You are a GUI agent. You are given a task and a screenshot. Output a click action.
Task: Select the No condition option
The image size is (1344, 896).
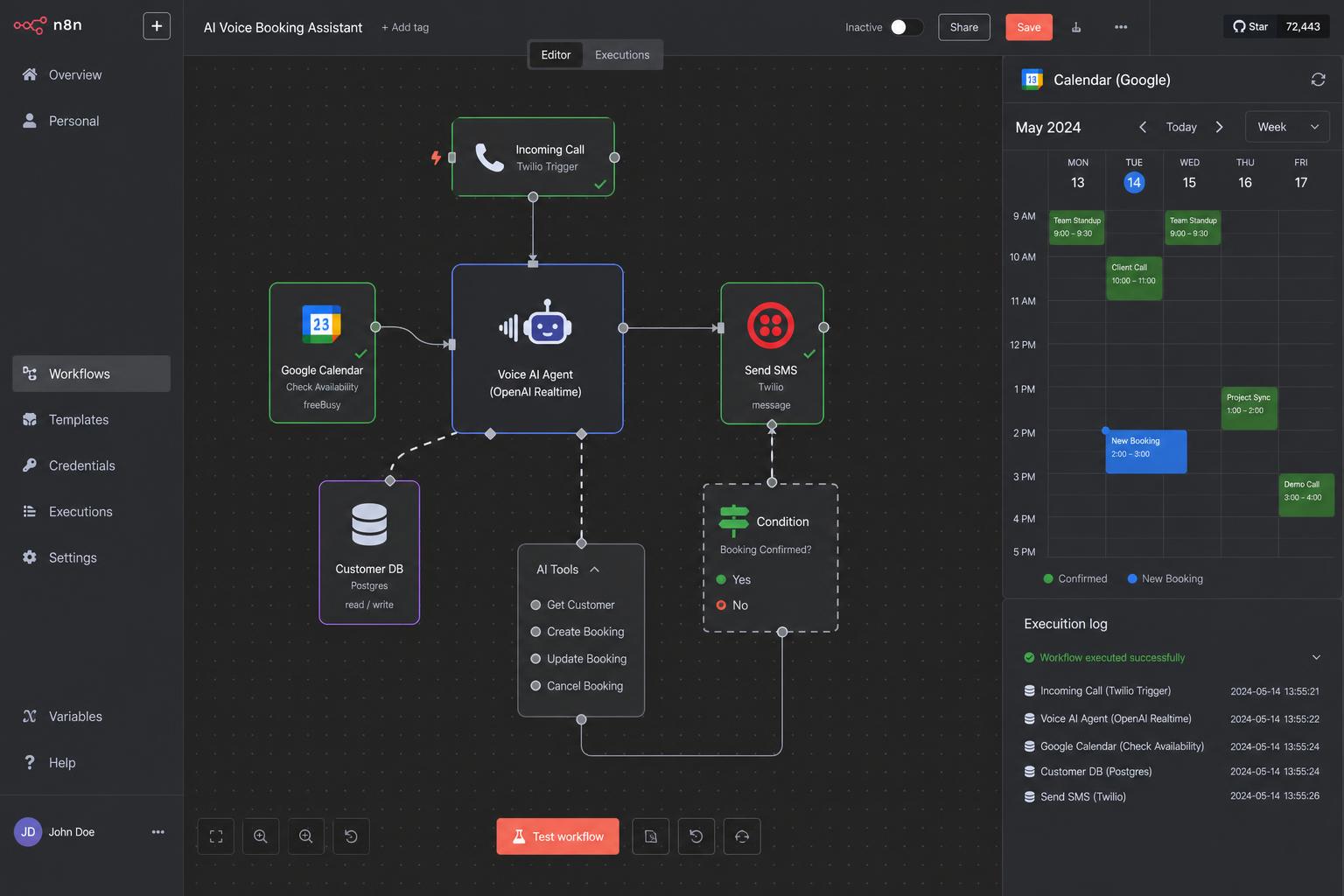(732, 605)
